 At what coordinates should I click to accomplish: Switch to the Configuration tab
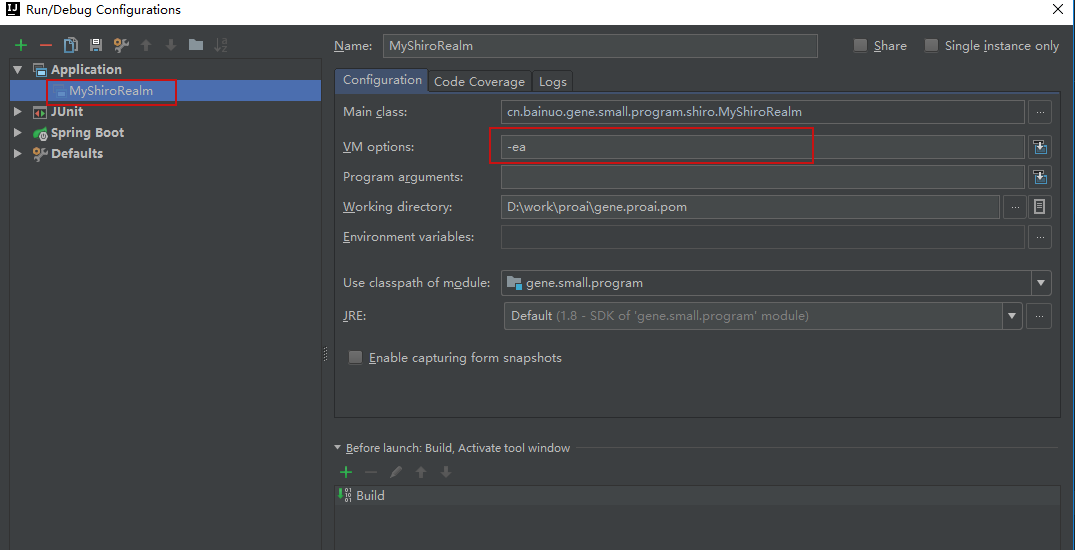(382, 80)
